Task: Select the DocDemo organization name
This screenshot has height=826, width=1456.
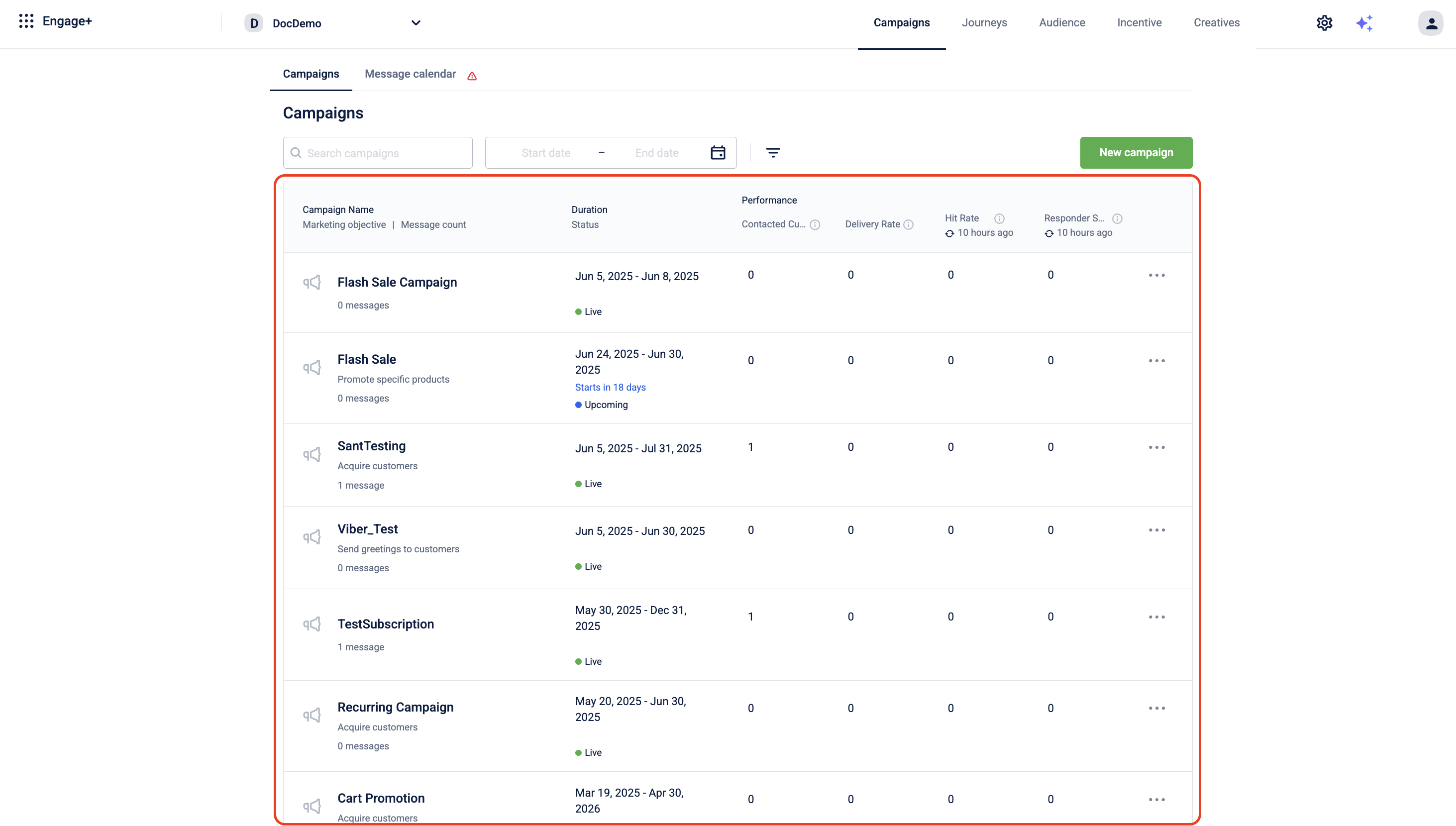Action: click(x=297, y=23)
